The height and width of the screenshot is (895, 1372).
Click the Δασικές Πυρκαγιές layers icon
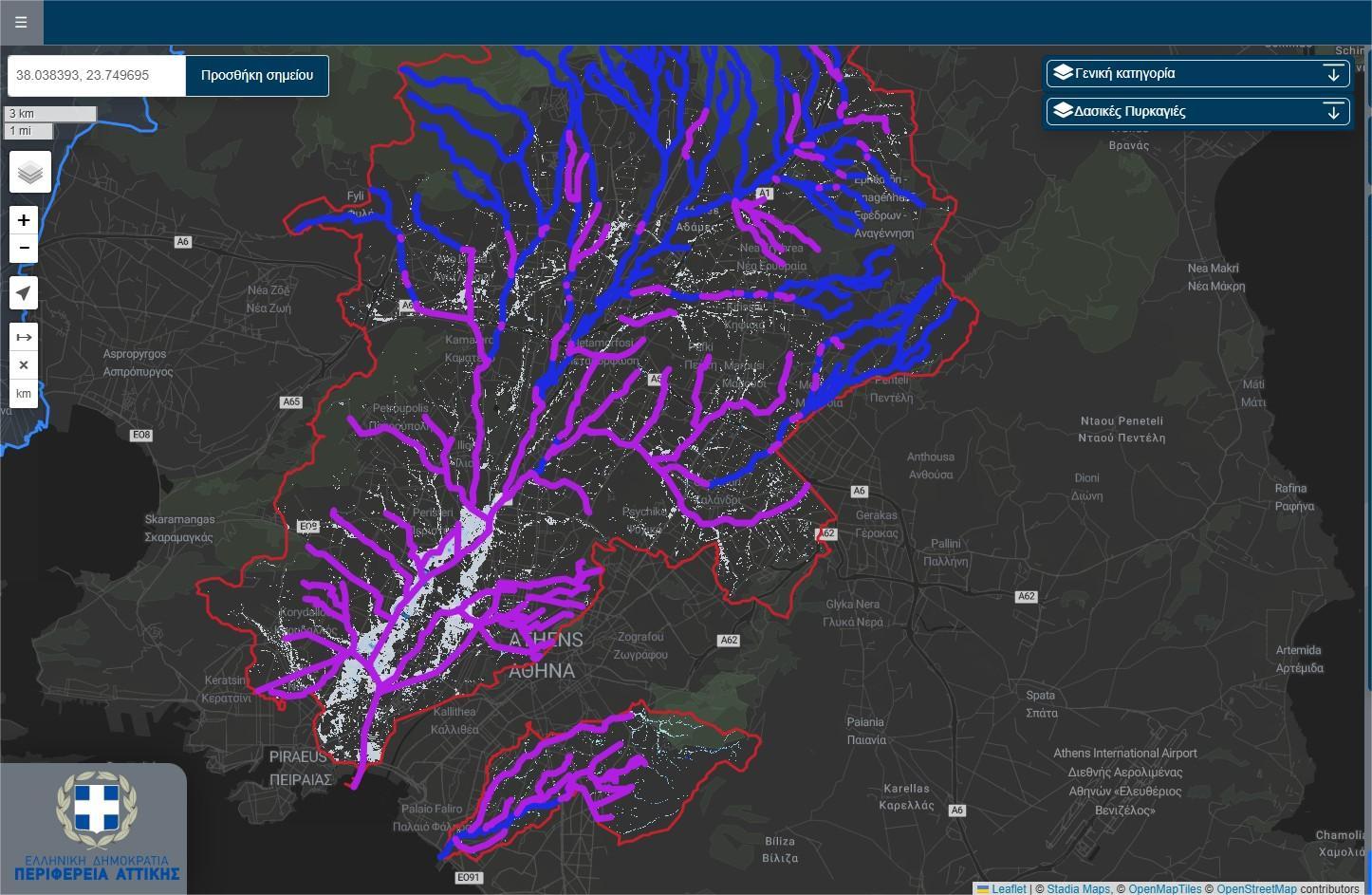point(1063,111)
